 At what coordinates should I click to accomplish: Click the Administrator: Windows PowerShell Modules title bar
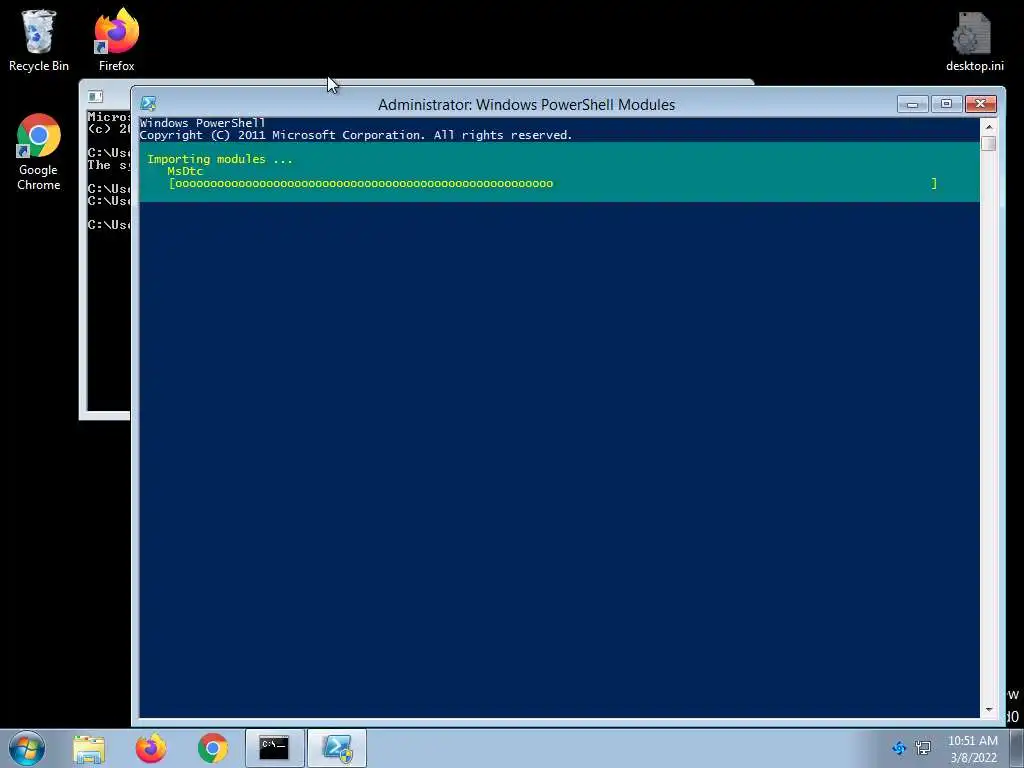tap(526, 104)
